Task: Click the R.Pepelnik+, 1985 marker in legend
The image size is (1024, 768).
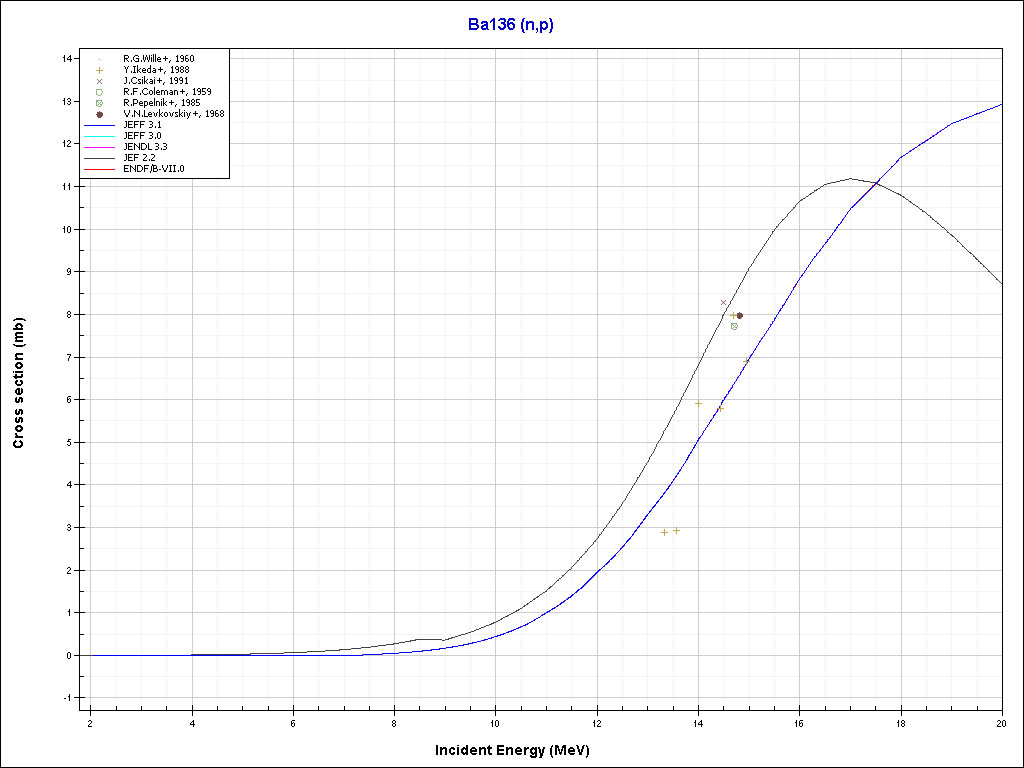Action: [100, 103]
